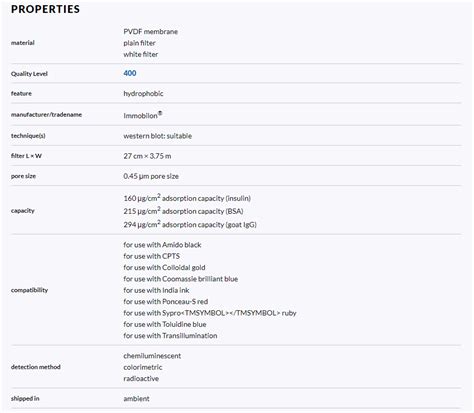Click the goat IgG capacity line
This screenshot has width=474, height=413.
190,224
